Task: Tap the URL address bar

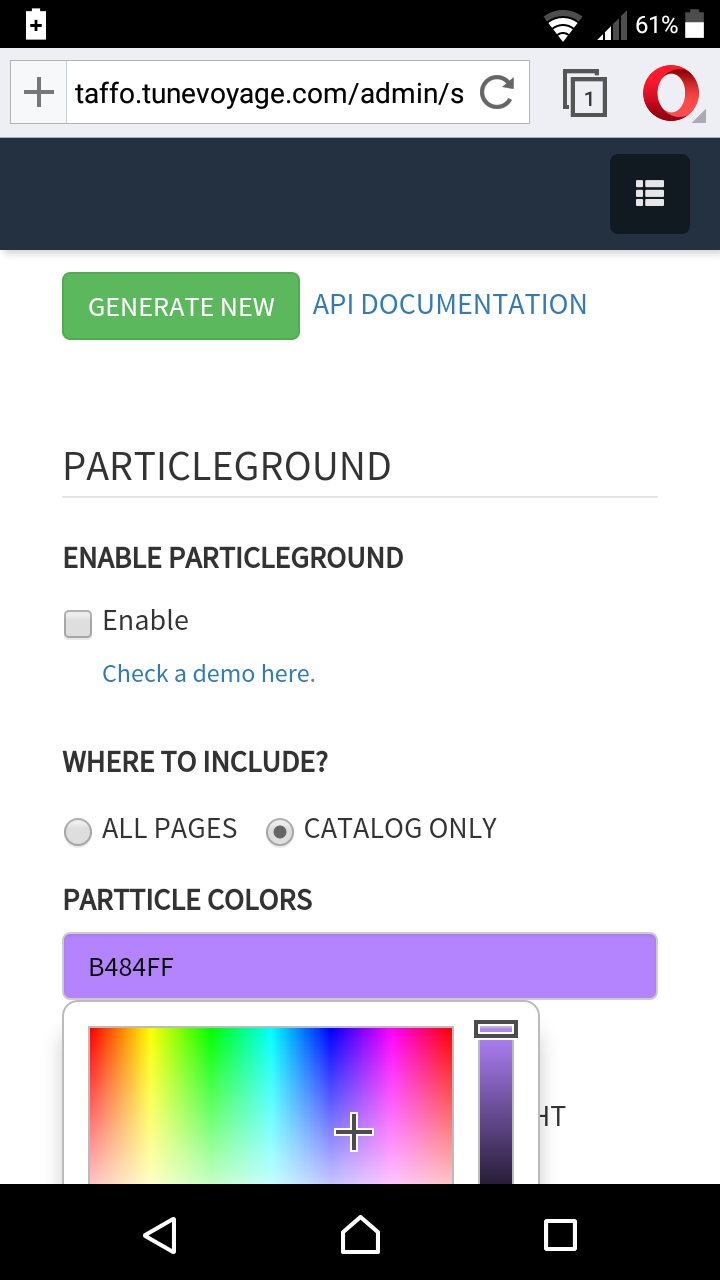Action: 270,94
